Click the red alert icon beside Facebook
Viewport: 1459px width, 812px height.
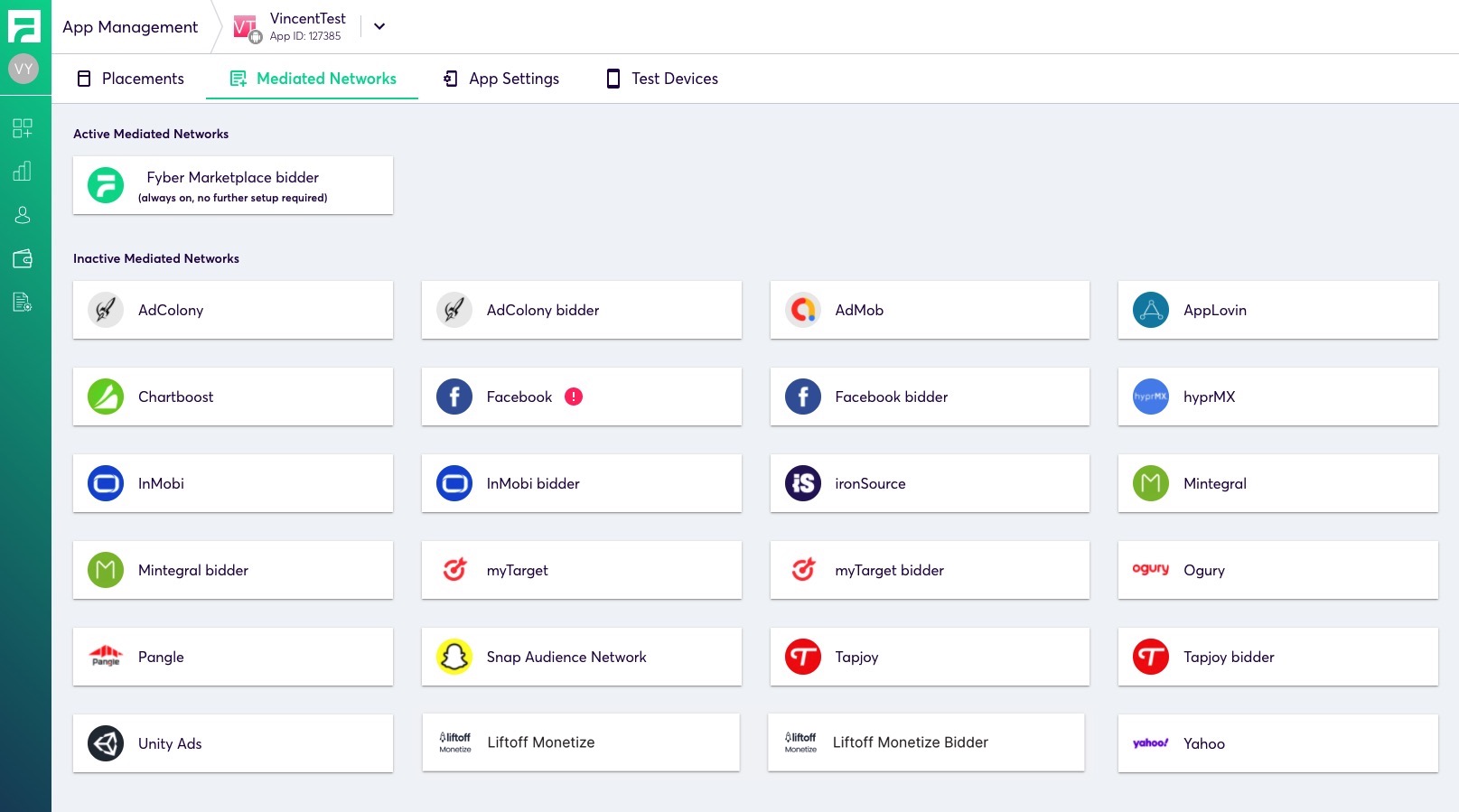point(574,397)
